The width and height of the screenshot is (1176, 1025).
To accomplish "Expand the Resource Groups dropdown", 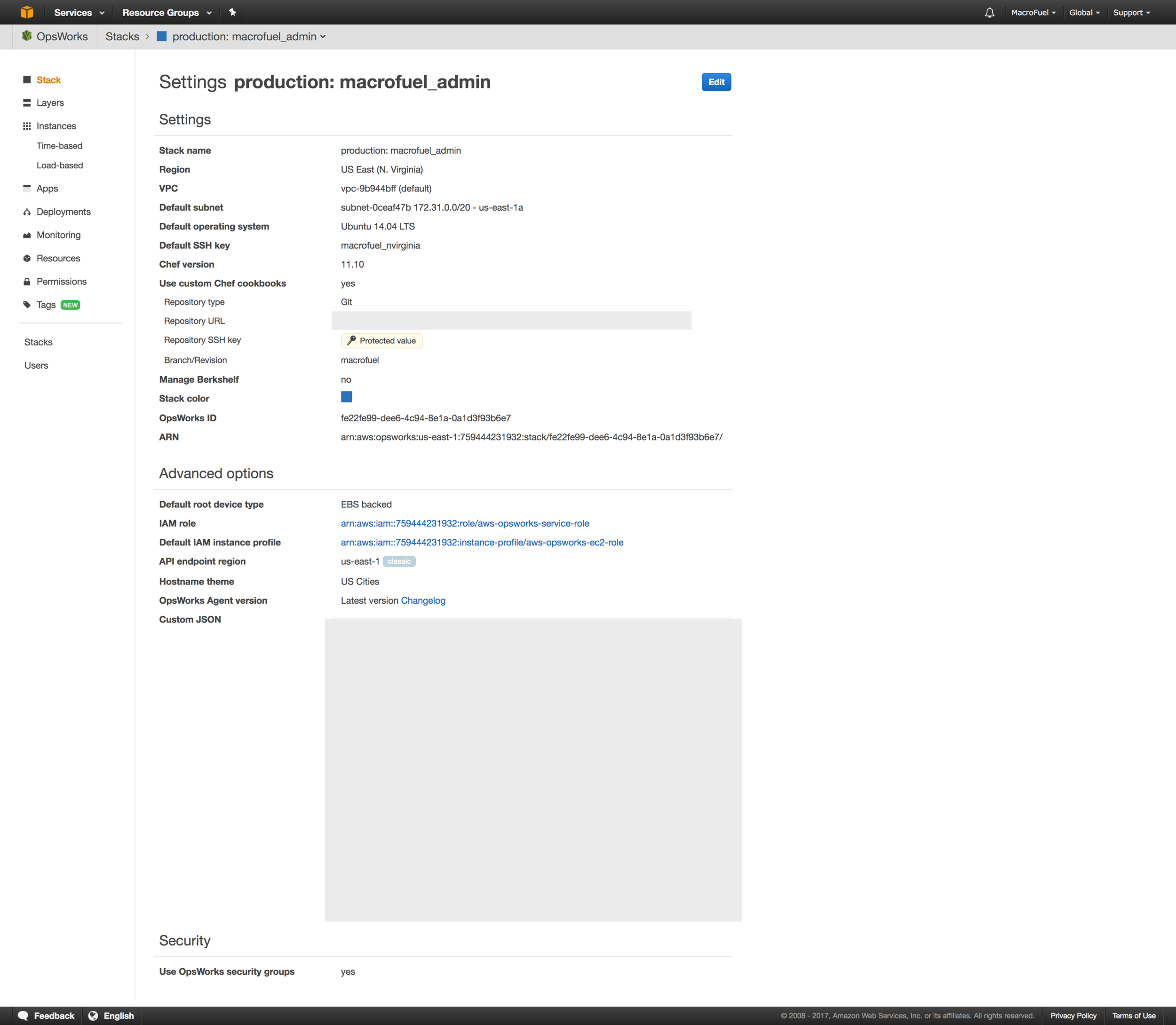I will [167, 13].
